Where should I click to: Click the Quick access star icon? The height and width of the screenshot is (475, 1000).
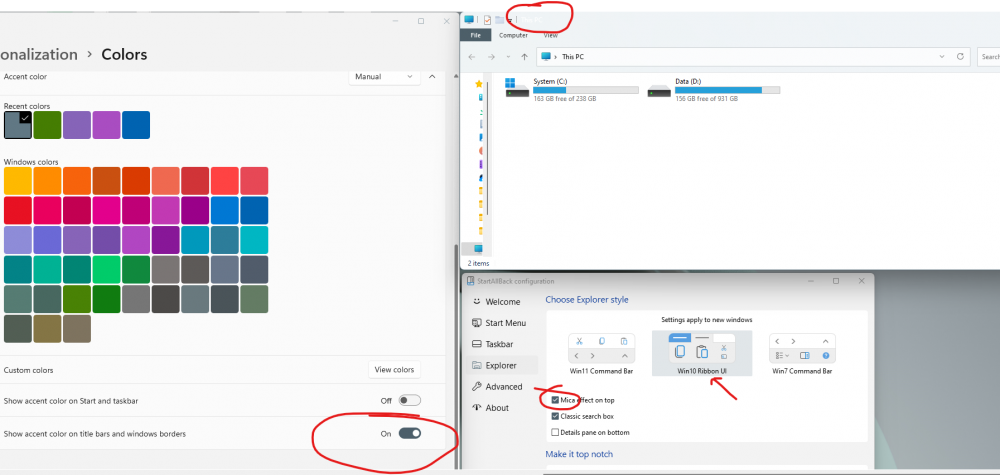(x=479, y=84)
